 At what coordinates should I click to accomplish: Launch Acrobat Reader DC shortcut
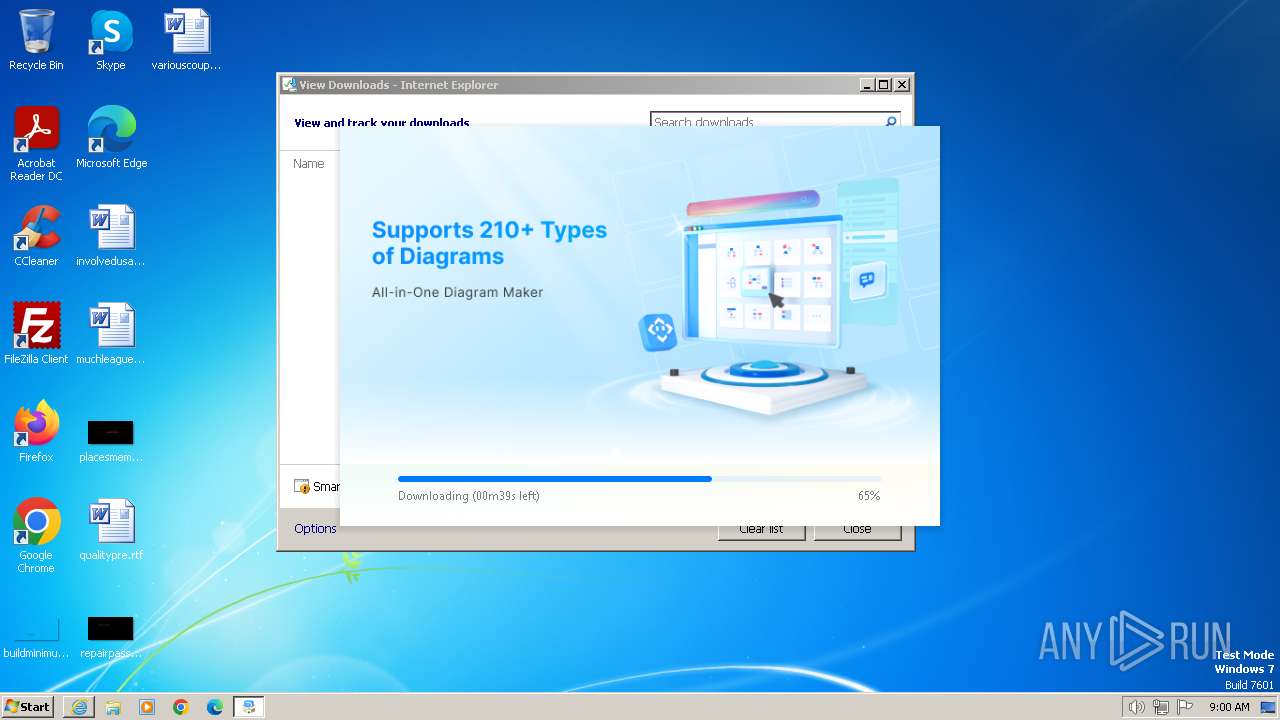tap(36, 144)
